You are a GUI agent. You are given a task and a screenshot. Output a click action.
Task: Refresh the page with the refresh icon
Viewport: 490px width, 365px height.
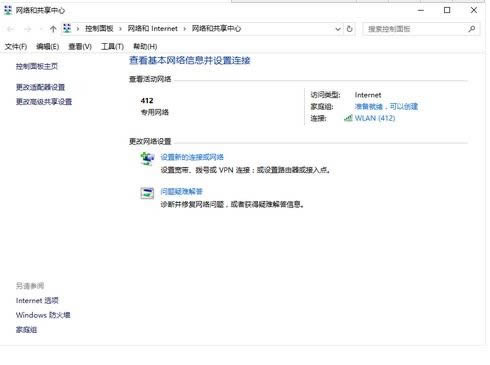coord(349,29)
